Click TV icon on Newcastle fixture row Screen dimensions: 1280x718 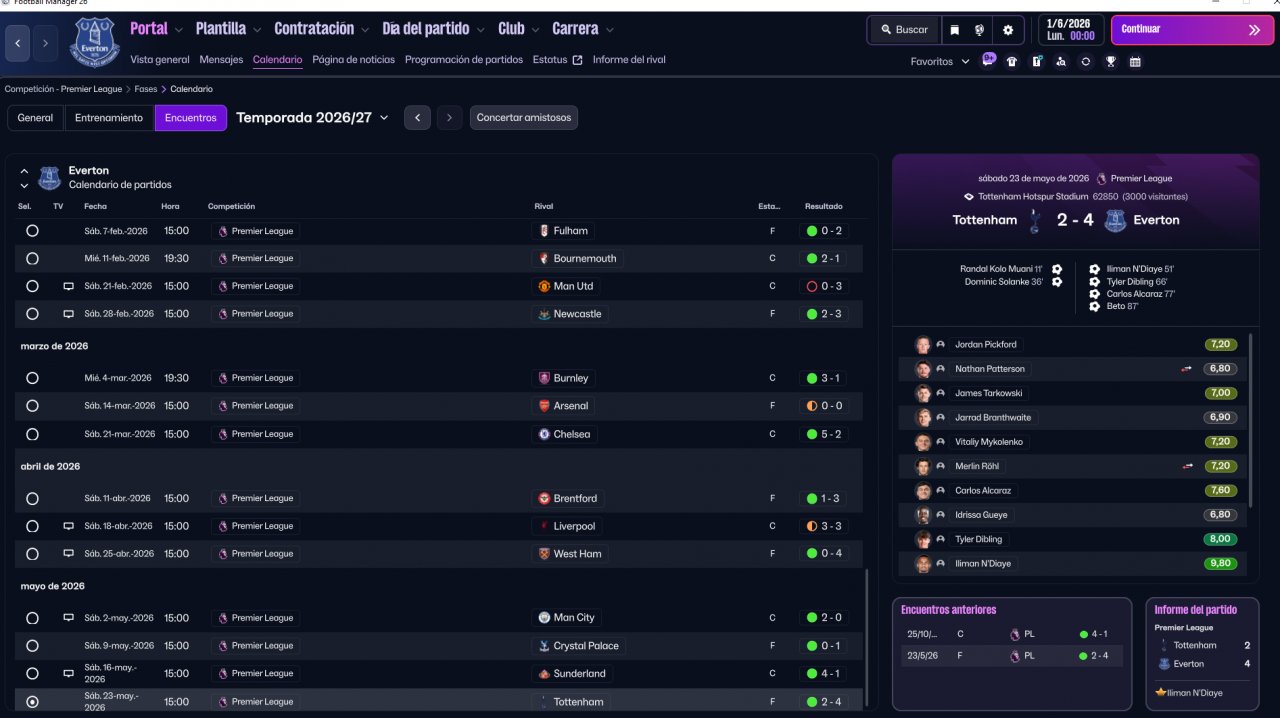coord(68,314)
